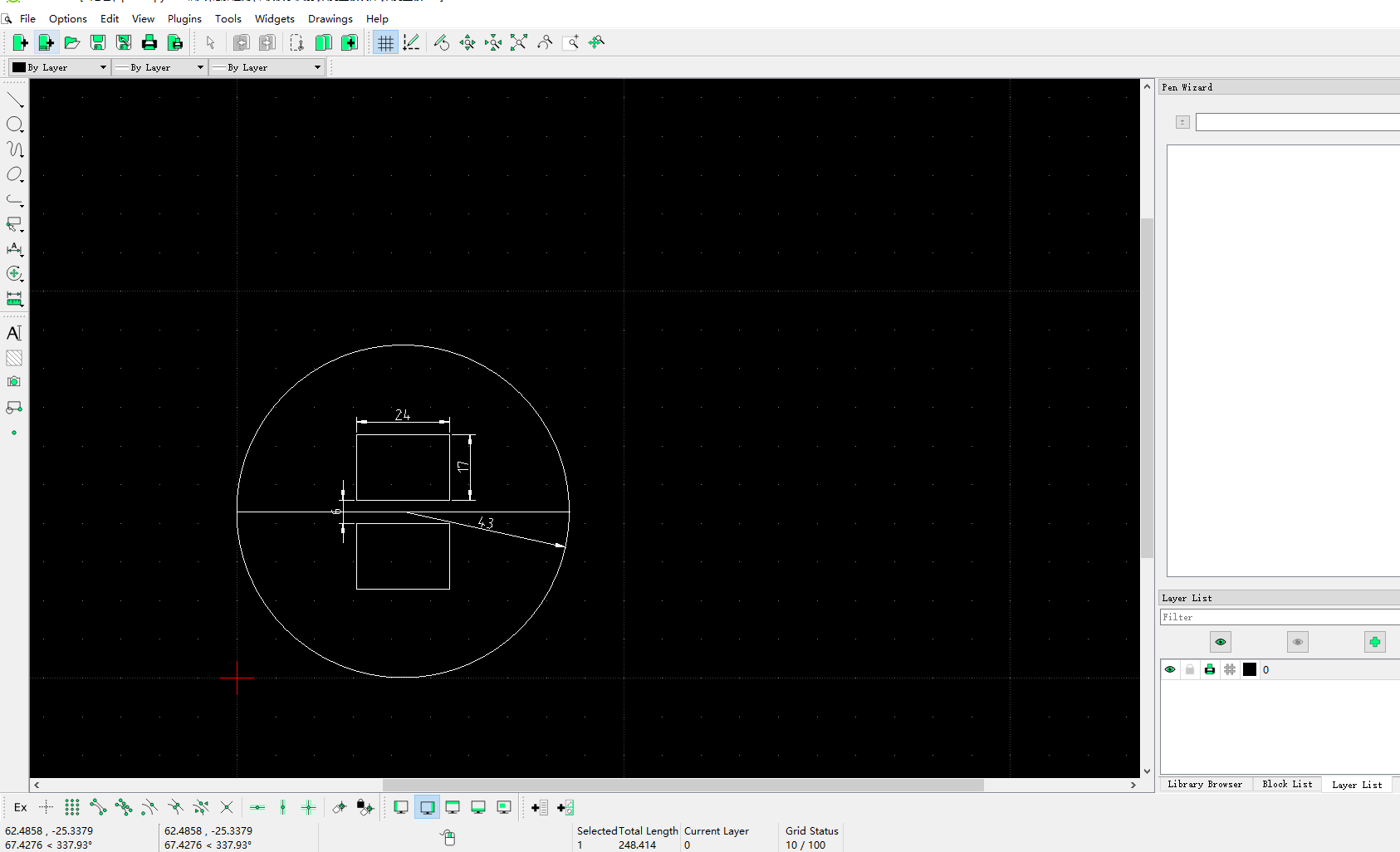Open the Curve tools flyout

click(x=15, y=149)
